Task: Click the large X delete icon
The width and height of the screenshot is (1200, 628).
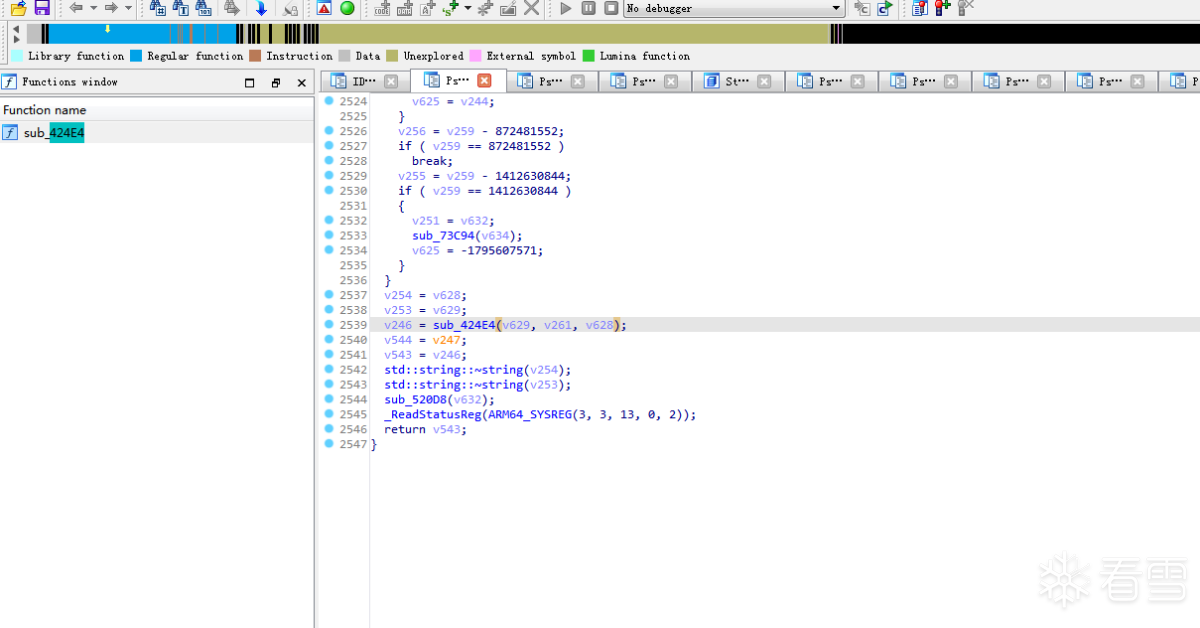Action: tap(531, 8)
